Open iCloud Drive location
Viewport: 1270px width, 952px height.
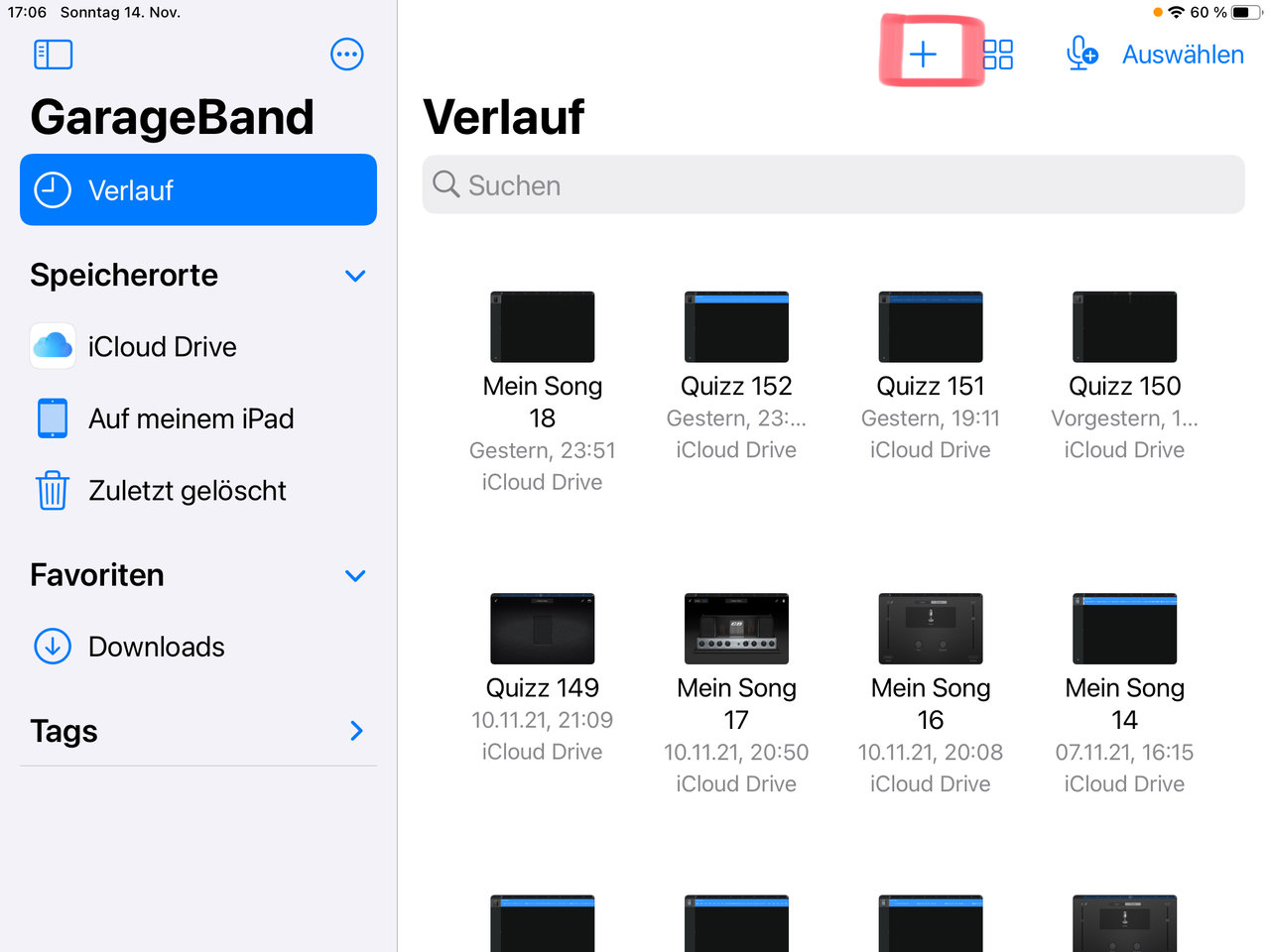pyautogui.click(x=162, y=347)
